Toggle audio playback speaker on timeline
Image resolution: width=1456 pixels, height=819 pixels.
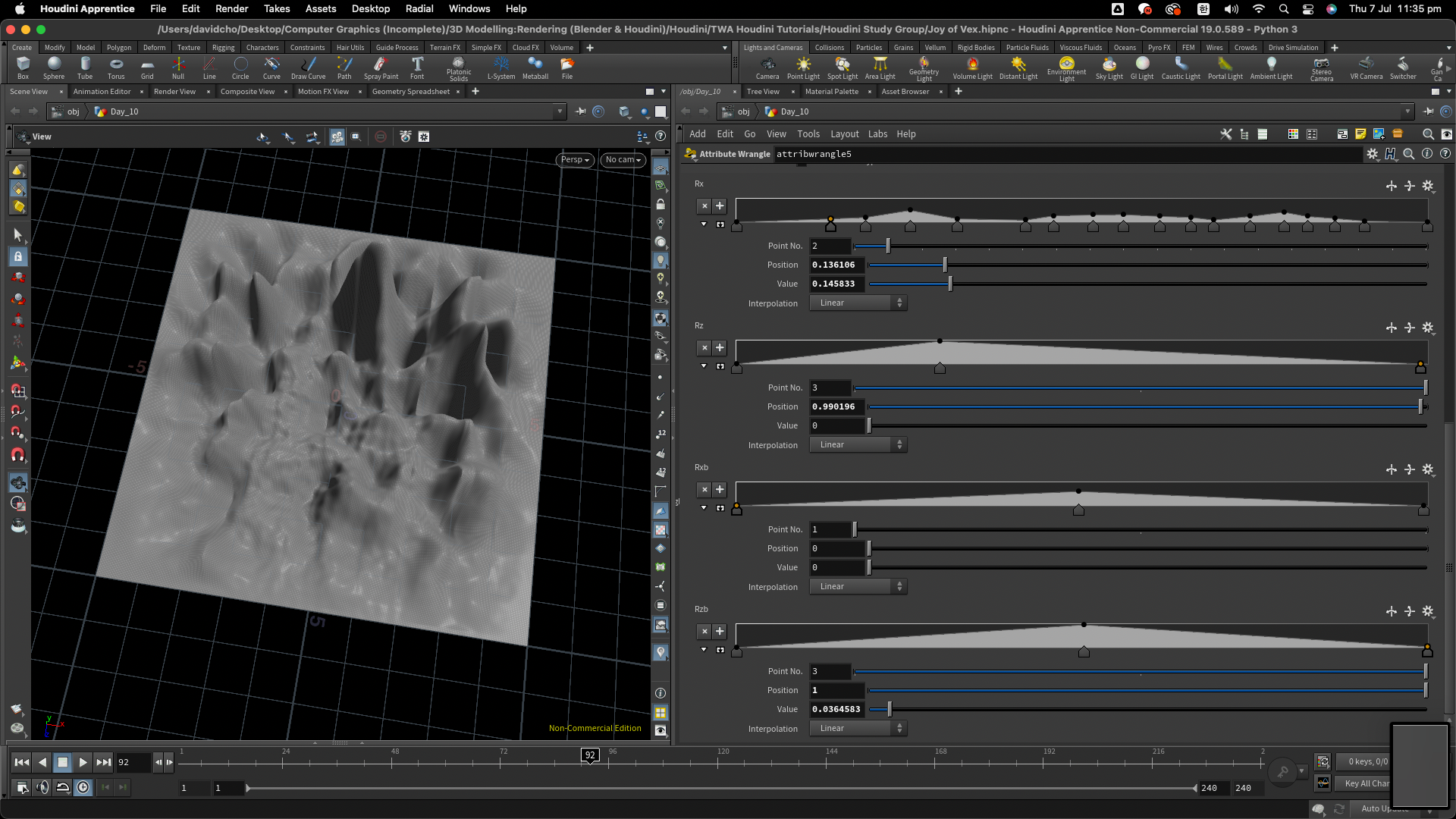42,787
